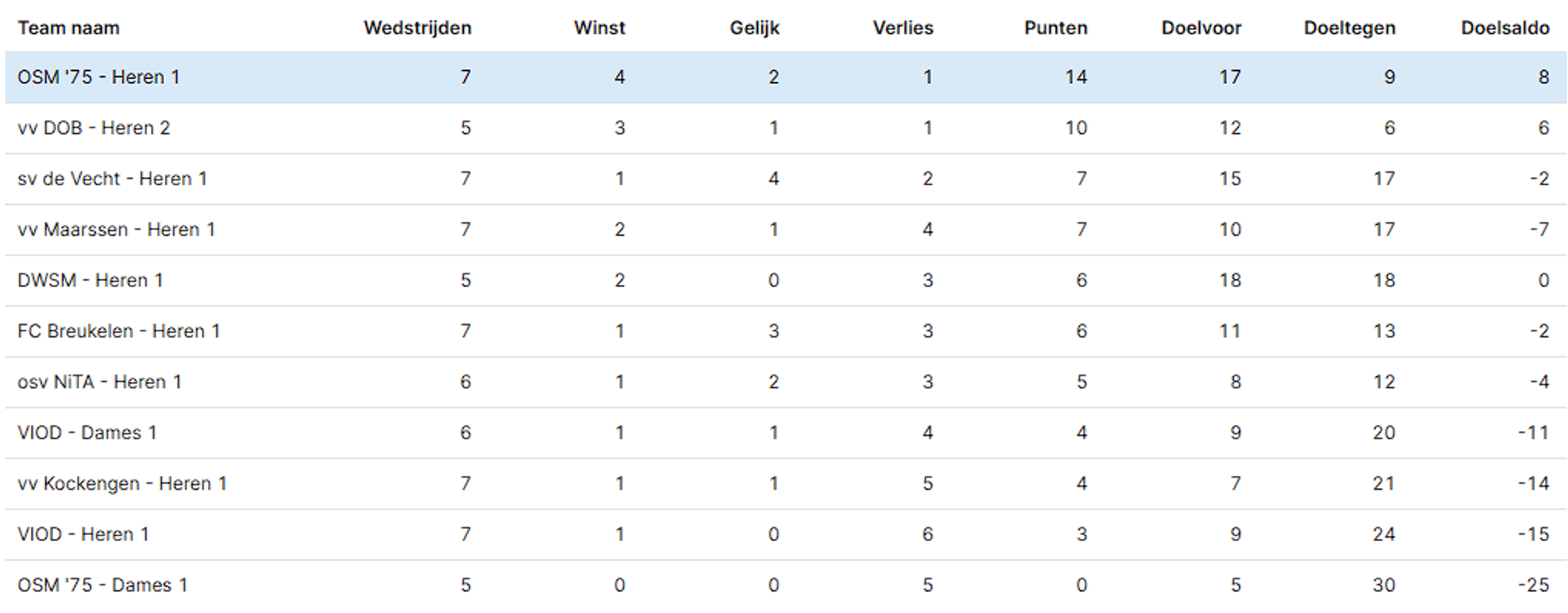This screenshot has width=1568, height=613.
Task: Select the Gelijk column header
Action: pos(755,28)
